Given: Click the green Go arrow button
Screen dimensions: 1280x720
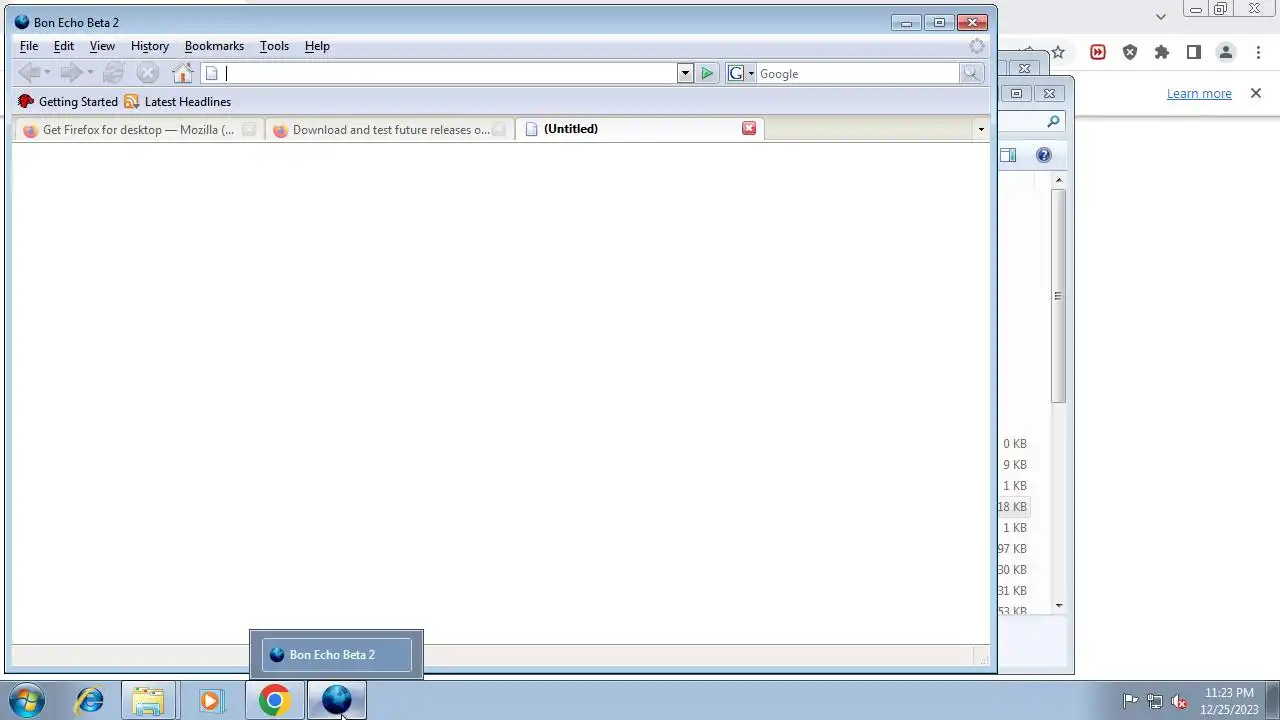Looking at the screenshot, I should coord(707,73).
